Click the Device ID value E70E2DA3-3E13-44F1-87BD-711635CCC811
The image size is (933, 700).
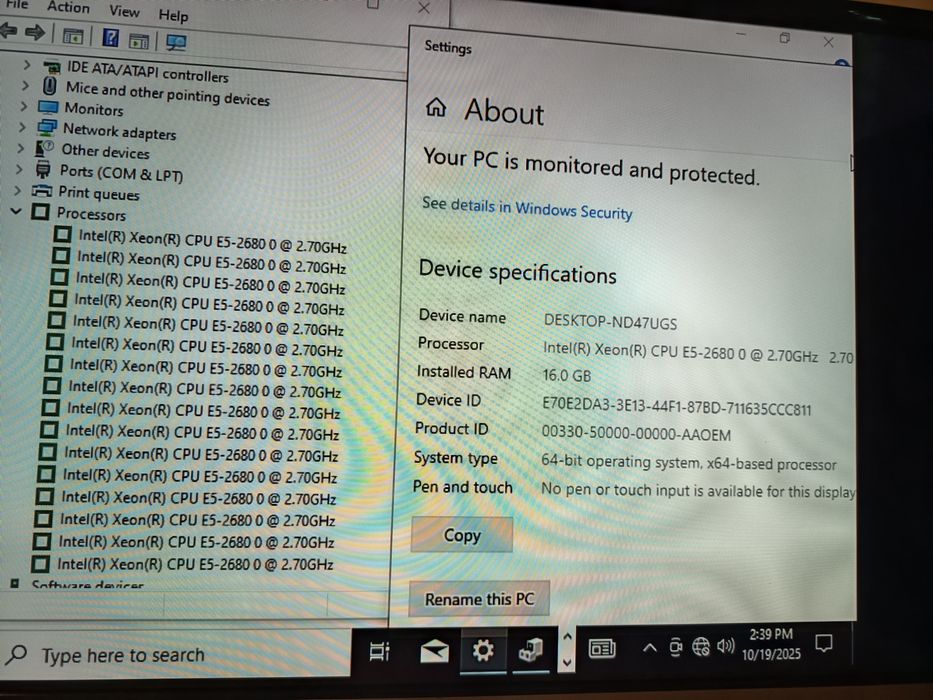tap(676, 407)
